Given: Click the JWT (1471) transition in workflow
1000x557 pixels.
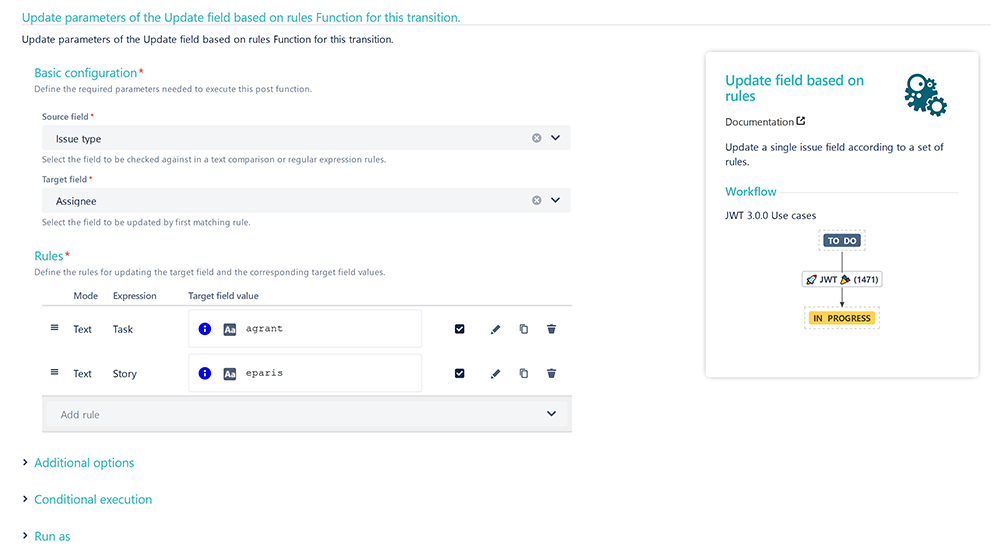Looking at the screenshot, I should tap(842, 279).
